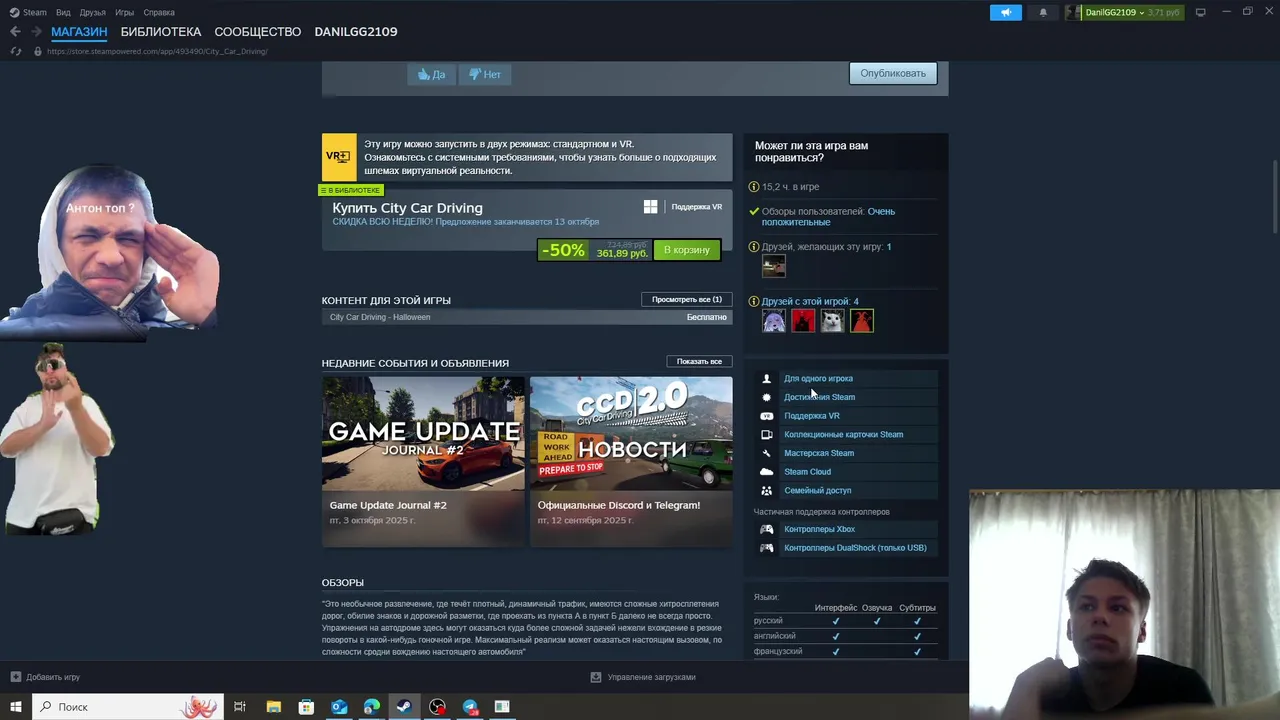
Task: Click VR headset icon beside Поддержка VR
Action: [767, 416]
